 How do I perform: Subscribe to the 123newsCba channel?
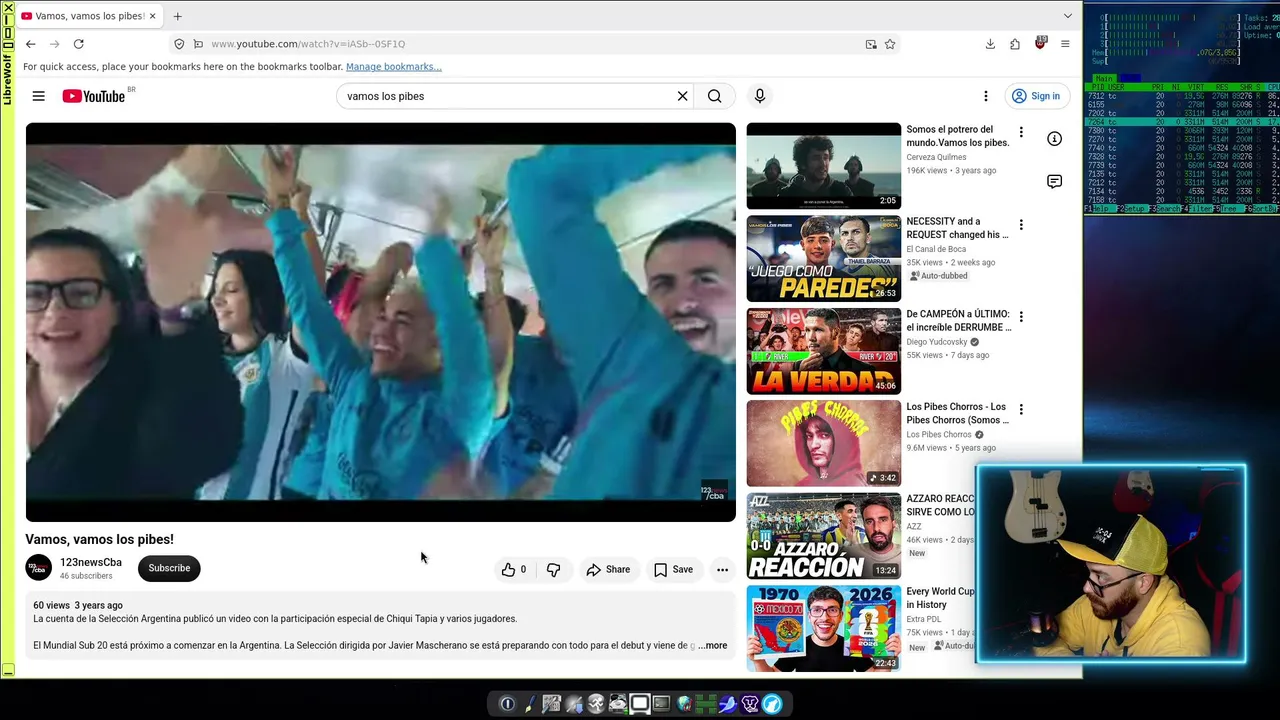pyautogui.click(x=169, y=568)
